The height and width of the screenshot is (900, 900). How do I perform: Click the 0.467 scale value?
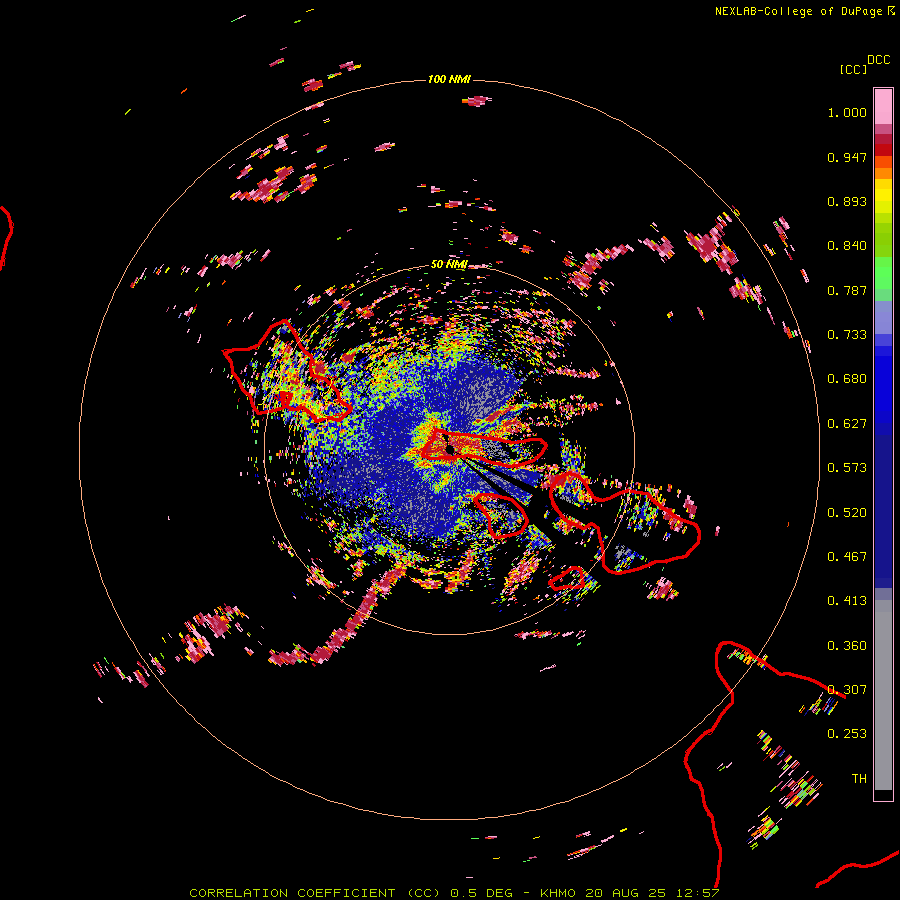tap(847, 557)
